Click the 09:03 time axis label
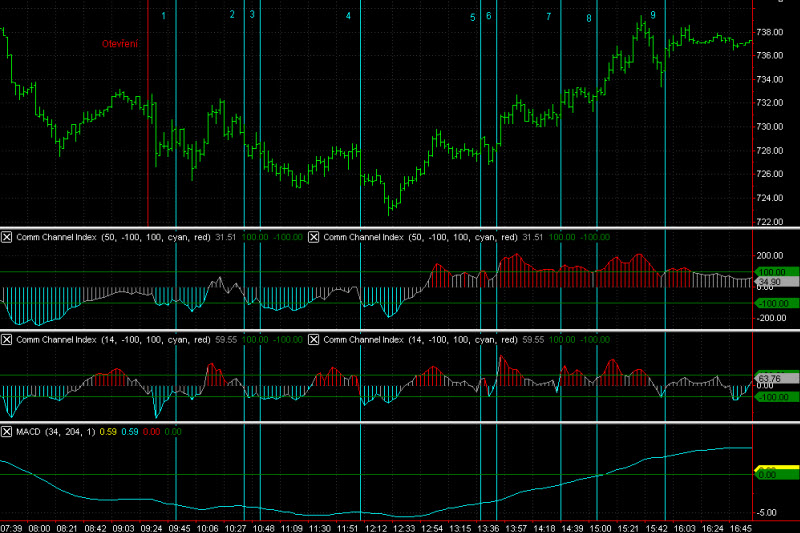Image resolution: width=800 pixels, height=533 pixels. pos(123,528)
